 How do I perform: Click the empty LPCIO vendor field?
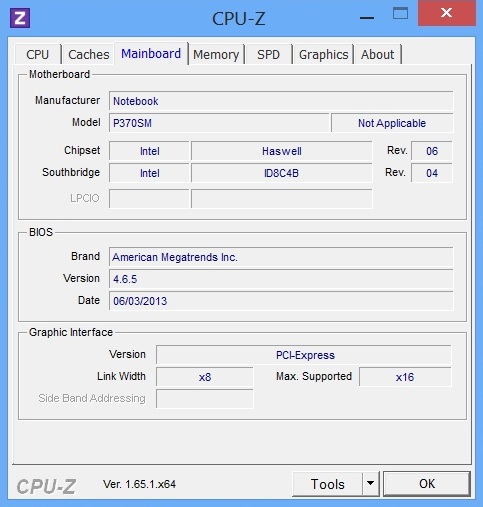149,199
